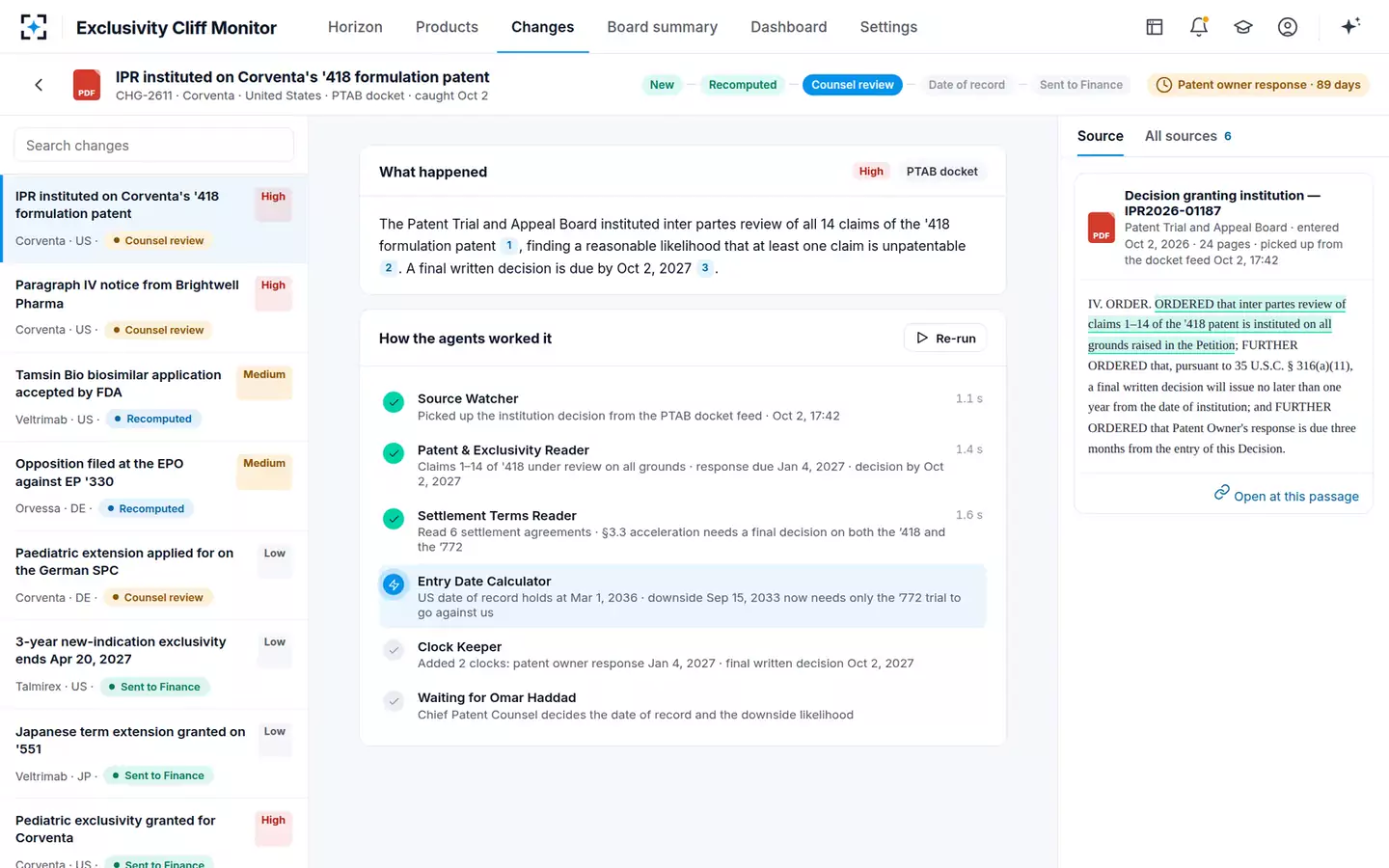Image resolution: width=1389 pixels, height=868 pixels.
Task: Focus the Search changes field
Action: 153,146
